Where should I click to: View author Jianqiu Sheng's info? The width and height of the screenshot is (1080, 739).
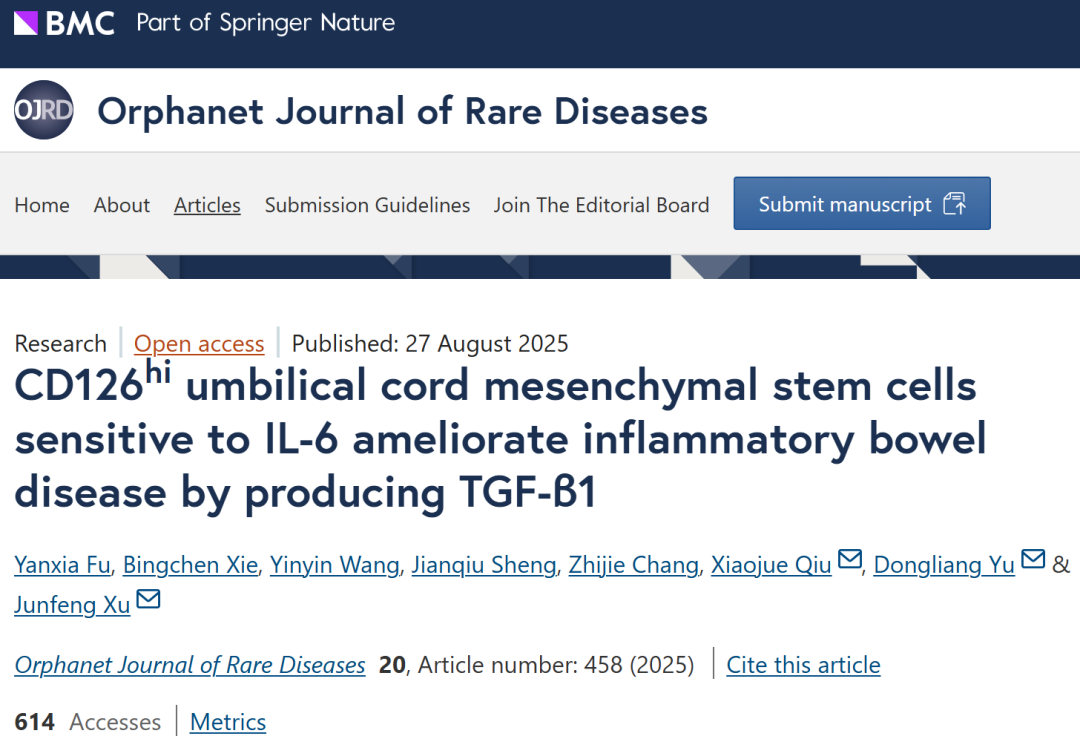484,565
